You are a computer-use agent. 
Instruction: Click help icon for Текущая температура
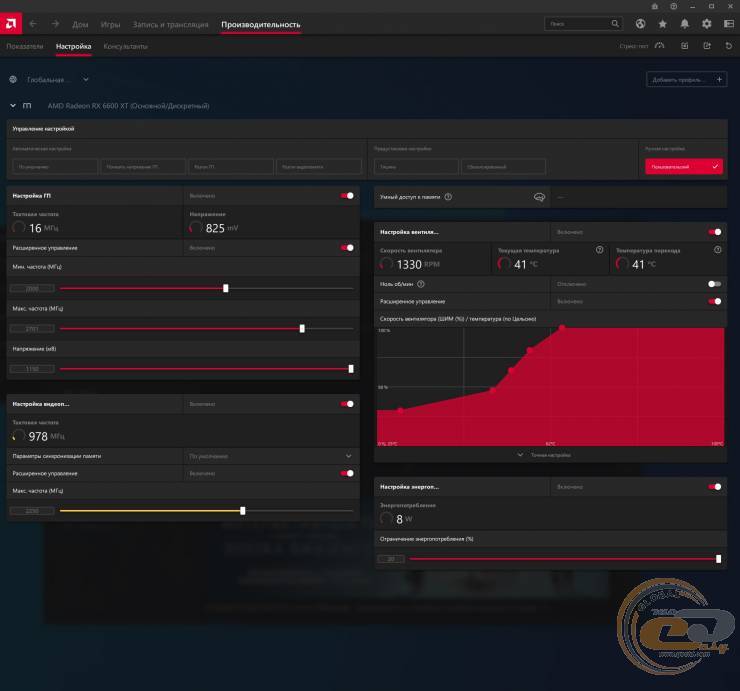(599, 250)
